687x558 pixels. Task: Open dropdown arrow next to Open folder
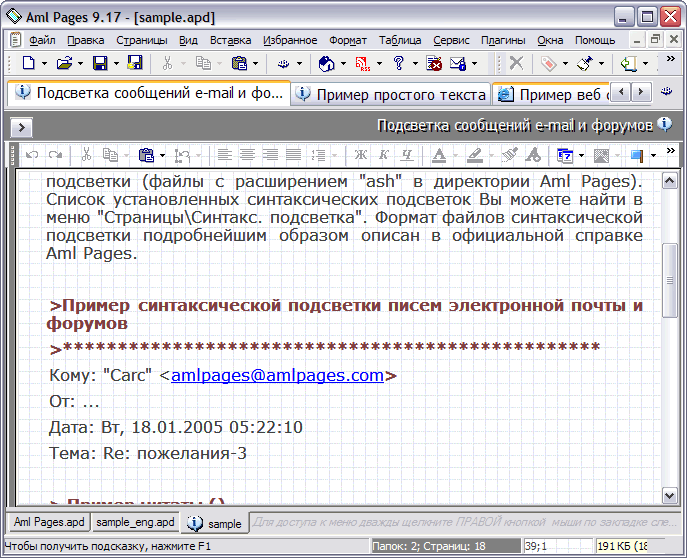[80, 64]
